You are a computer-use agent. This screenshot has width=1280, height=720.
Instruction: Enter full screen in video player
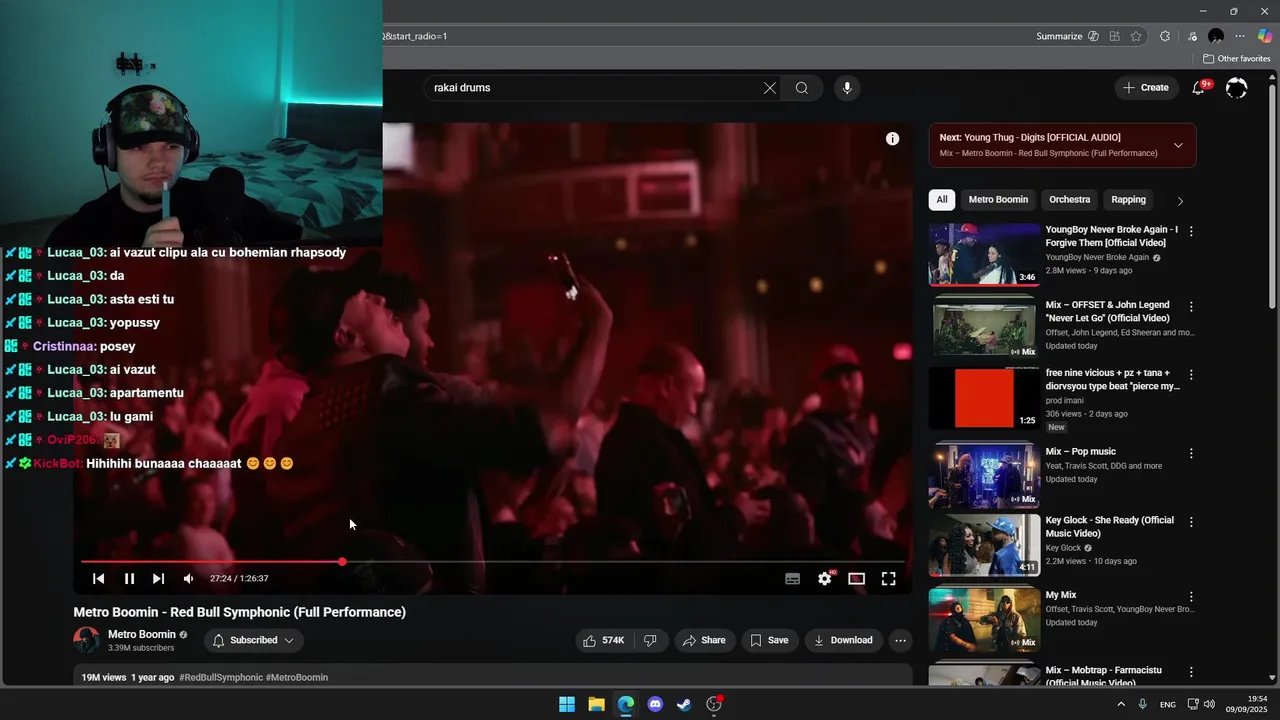888,578
